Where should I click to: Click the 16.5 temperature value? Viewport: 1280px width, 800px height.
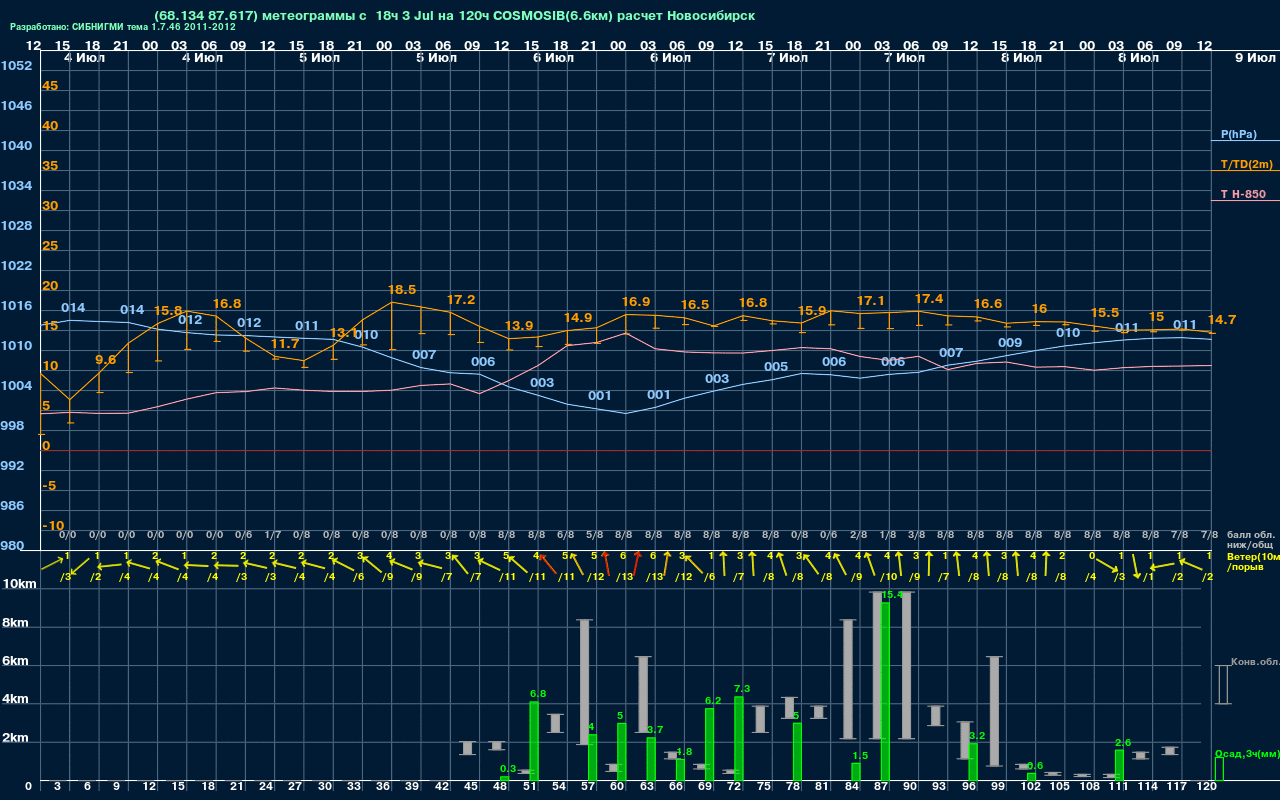[695, 305]
